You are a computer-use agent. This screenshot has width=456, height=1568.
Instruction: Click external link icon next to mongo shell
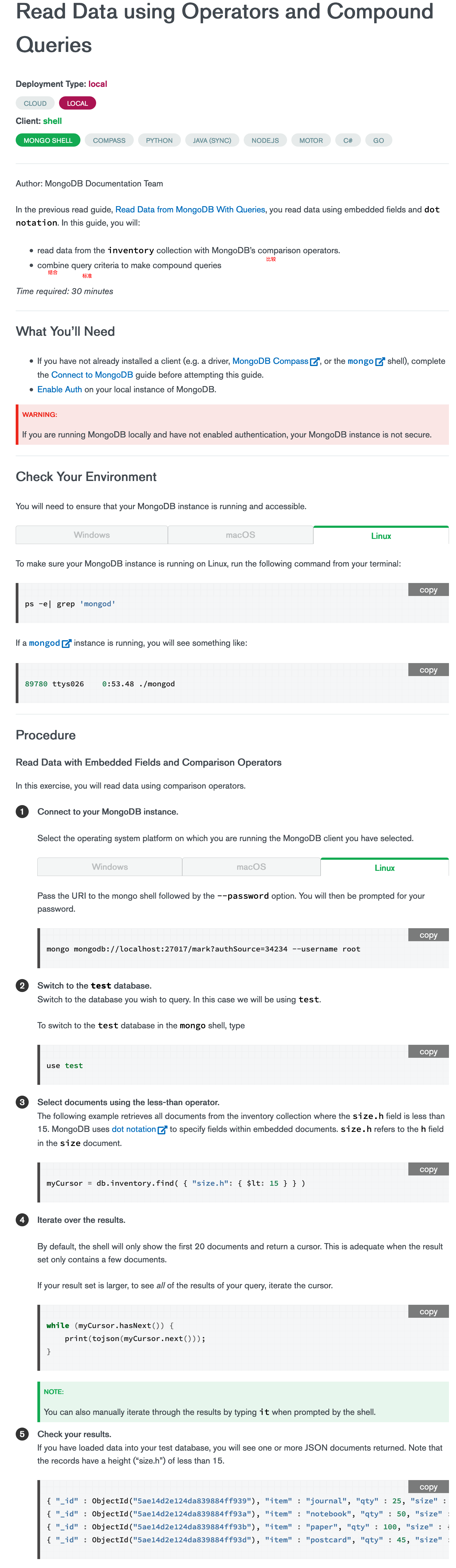click(x=380, y=361)
